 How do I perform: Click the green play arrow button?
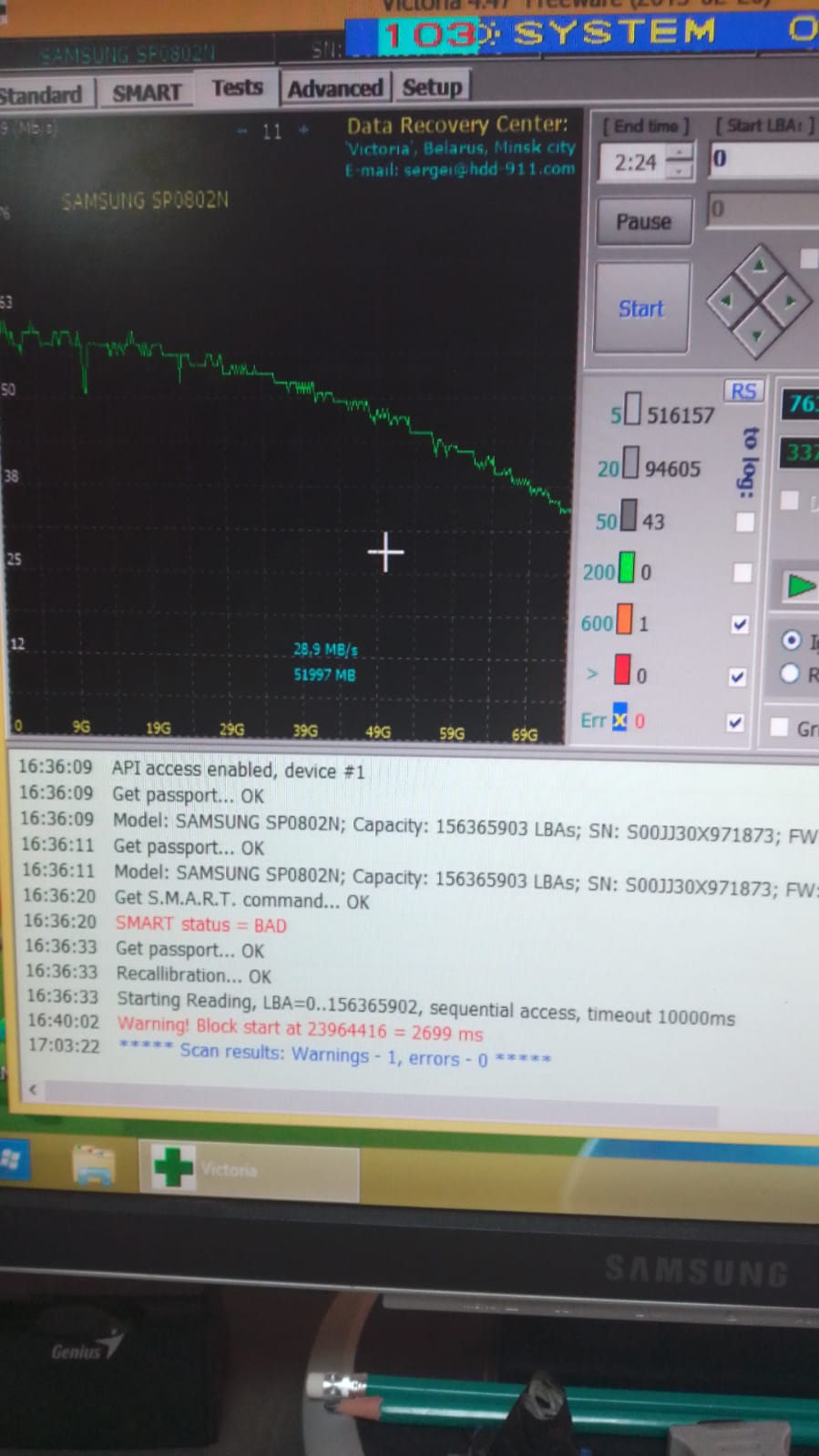[x=800, y=586]
